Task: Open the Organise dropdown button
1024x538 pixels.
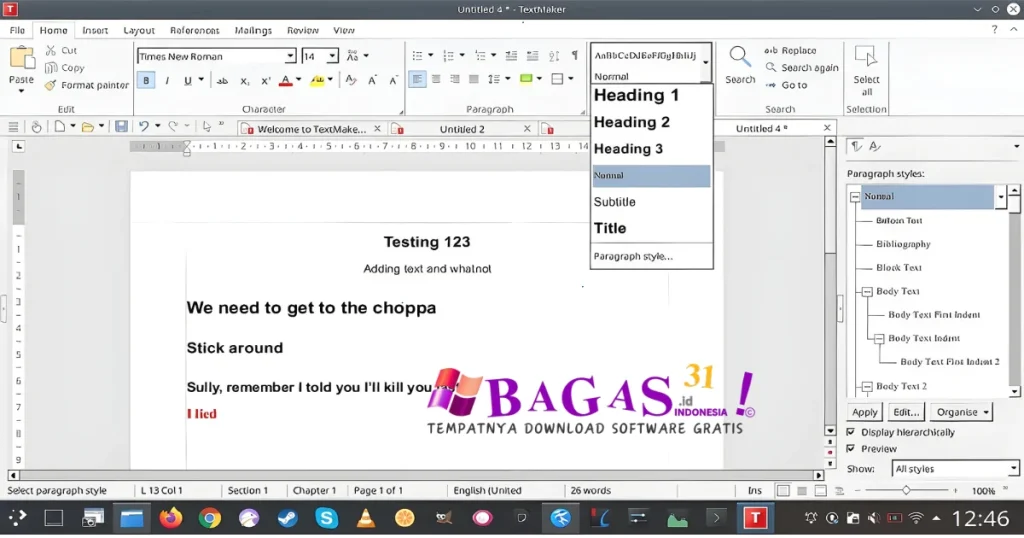Action: [961, 413]
